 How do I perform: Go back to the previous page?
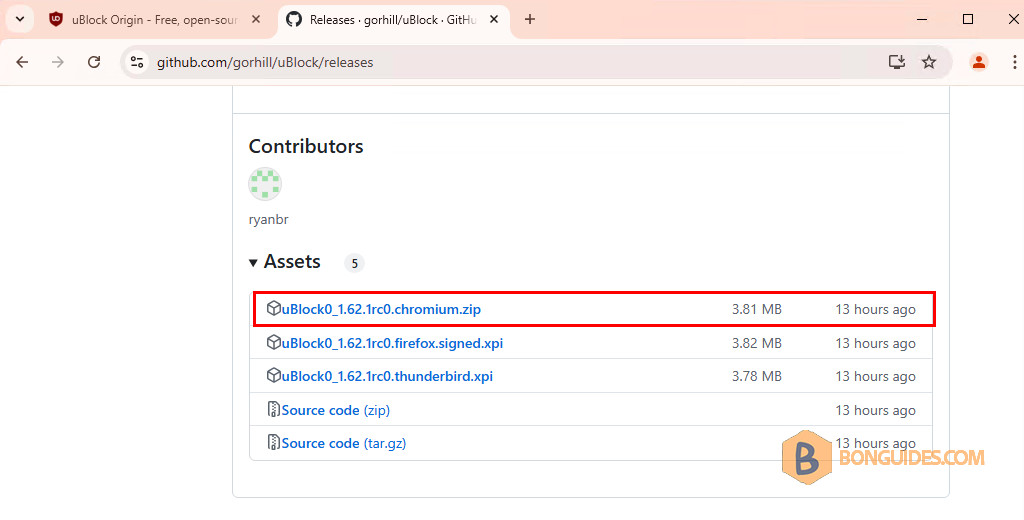(22, 62)
